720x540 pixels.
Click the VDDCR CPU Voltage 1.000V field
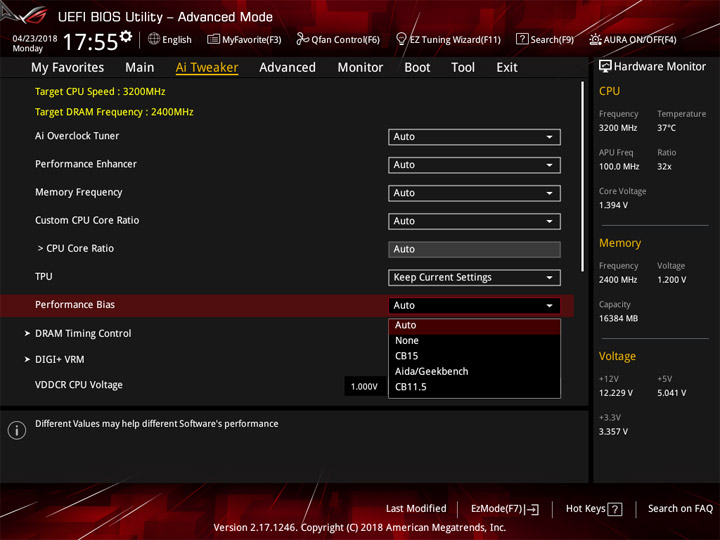pyautogui.click(x=364, y=387)
